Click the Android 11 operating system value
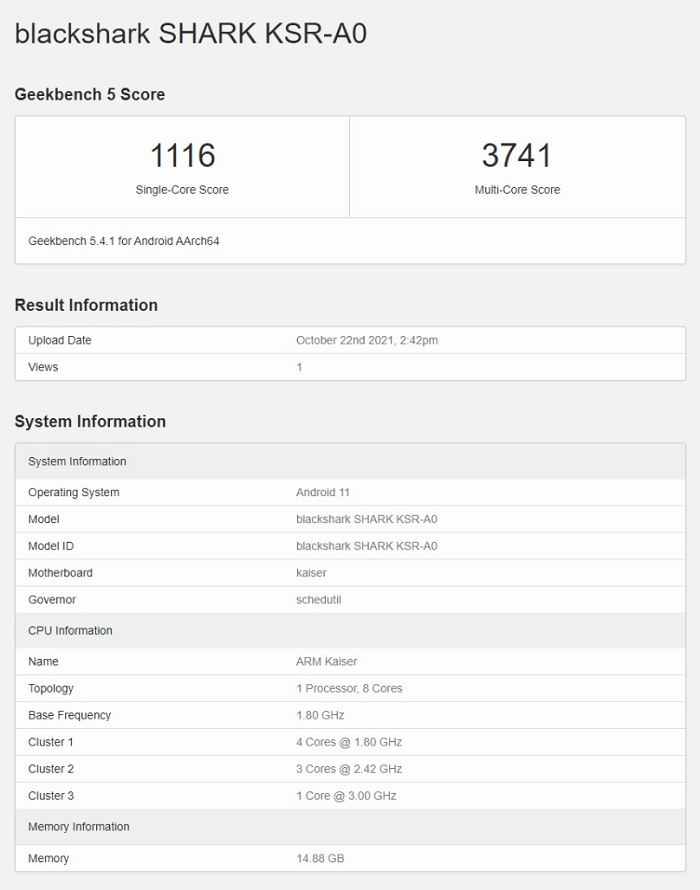The height and width of the screenshot is (890, 700). point(323,492)
